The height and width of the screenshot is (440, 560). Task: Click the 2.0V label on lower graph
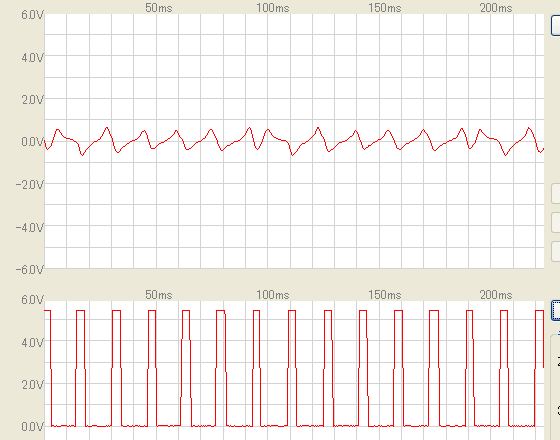click(32, 385)
